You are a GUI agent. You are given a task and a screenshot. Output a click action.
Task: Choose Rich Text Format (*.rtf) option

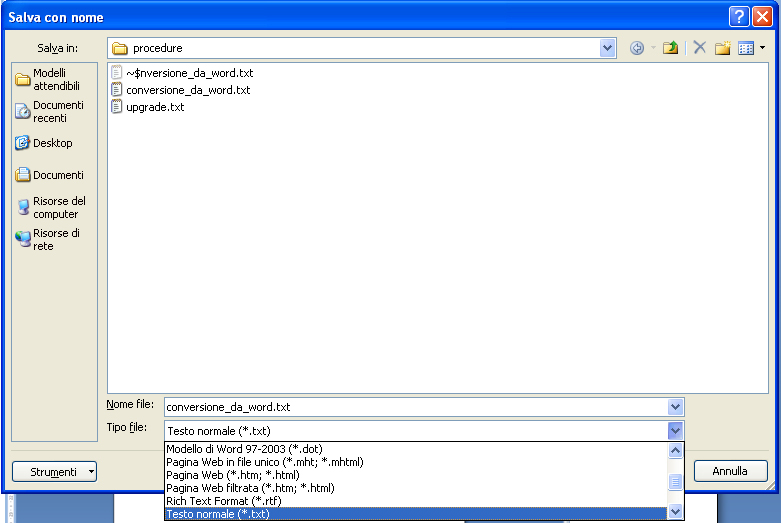click(x=416, y=501)
